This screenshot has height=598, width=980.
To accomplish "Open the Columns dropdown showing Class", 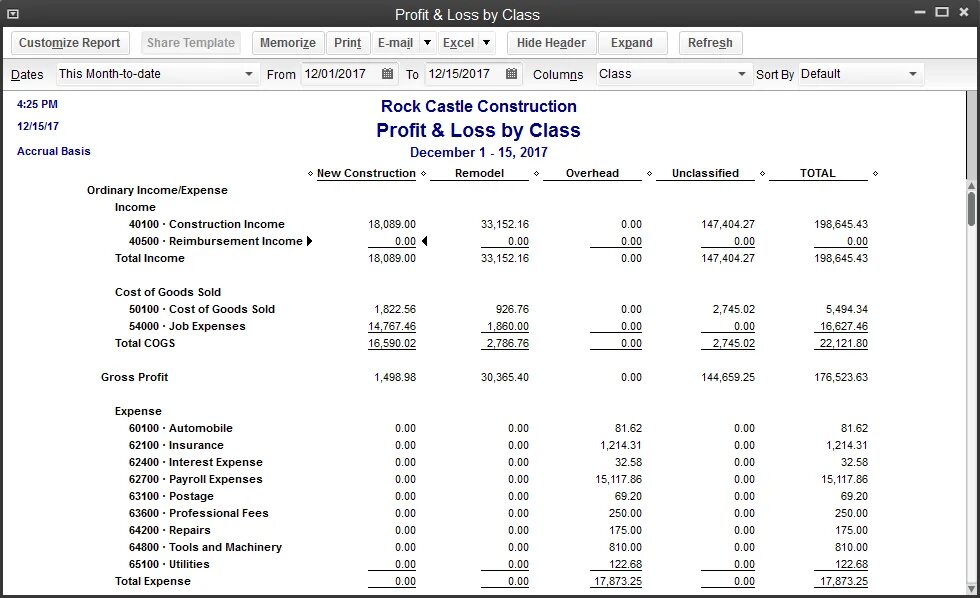I will pyautogui.click(x=673, y=74).
